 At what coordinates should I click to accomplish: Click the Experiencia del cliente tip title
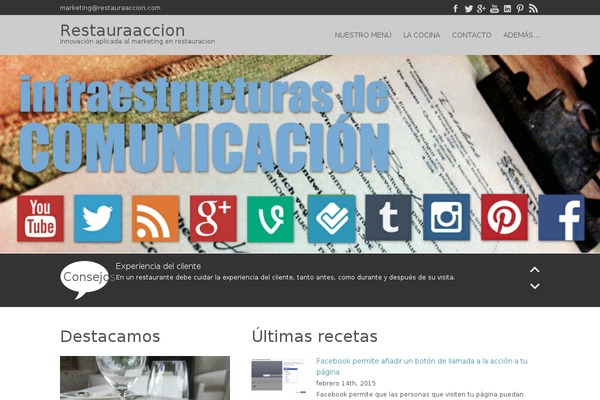point(158,266)
